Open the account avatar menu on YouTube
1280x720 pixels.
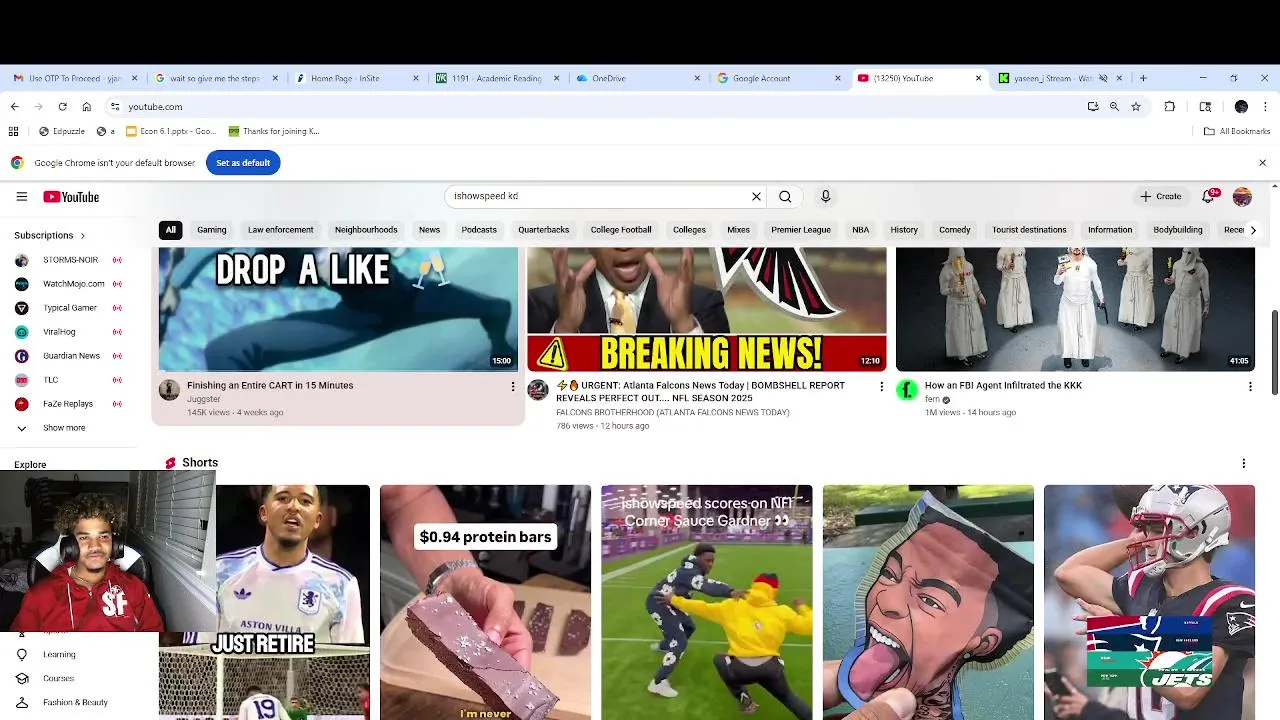(x=1242, y=197)
